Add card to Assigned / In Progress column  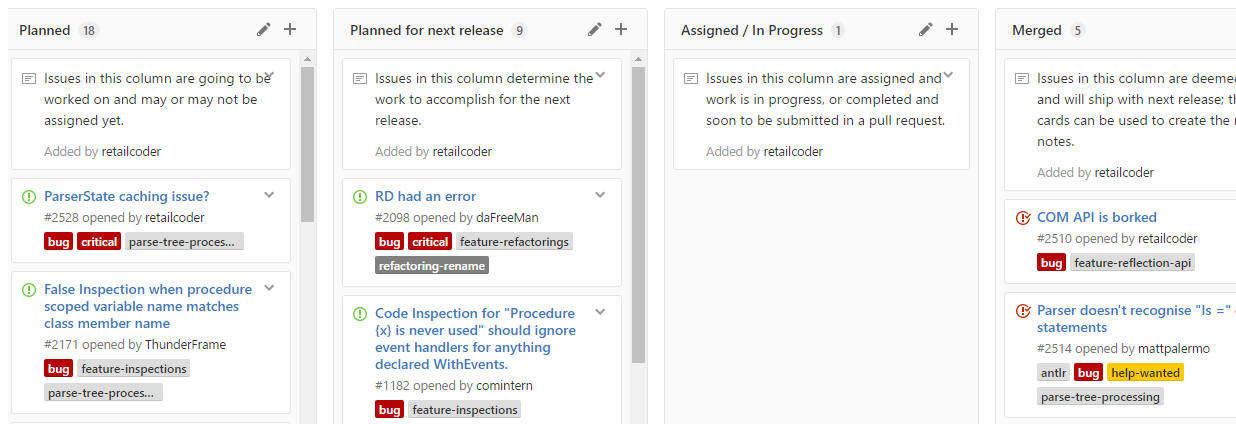pos(952,30)
